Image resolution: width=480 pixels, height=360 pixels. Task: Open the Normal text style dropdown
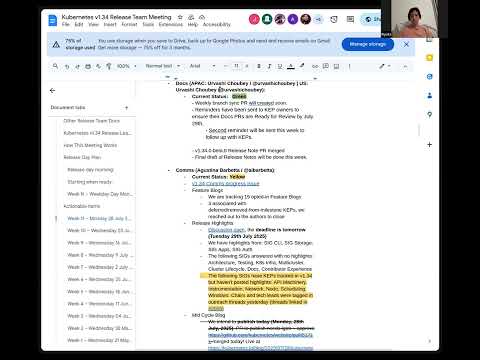pos(163,66)
